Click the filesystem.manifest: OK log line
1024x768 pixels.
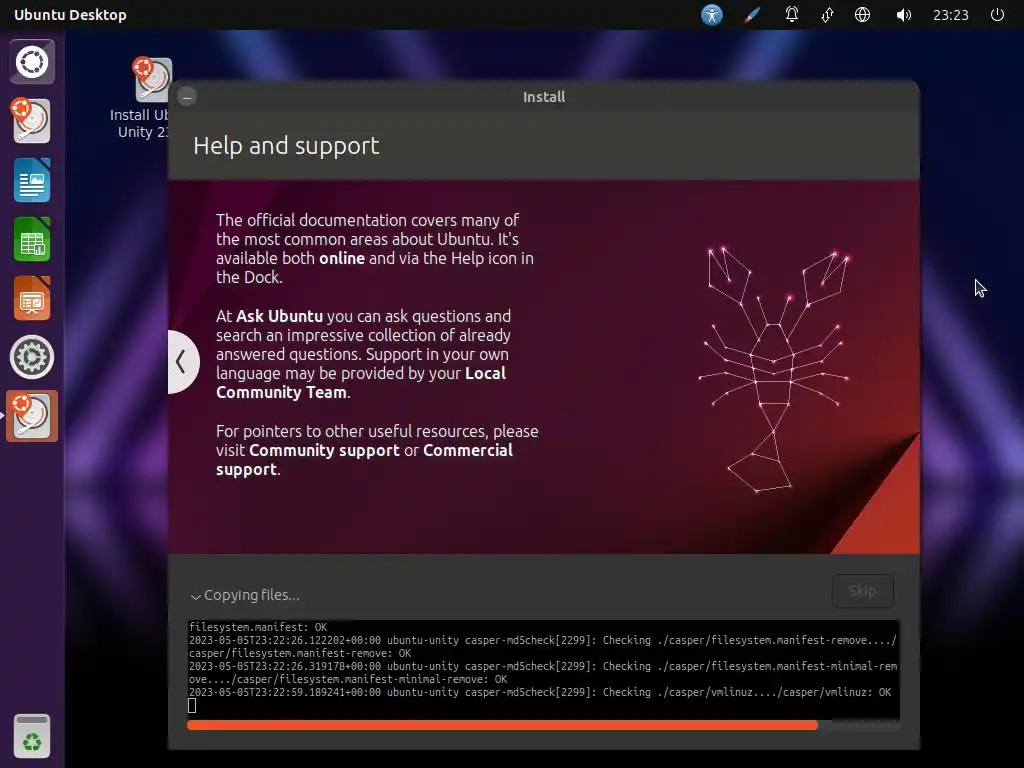[258, 627]
